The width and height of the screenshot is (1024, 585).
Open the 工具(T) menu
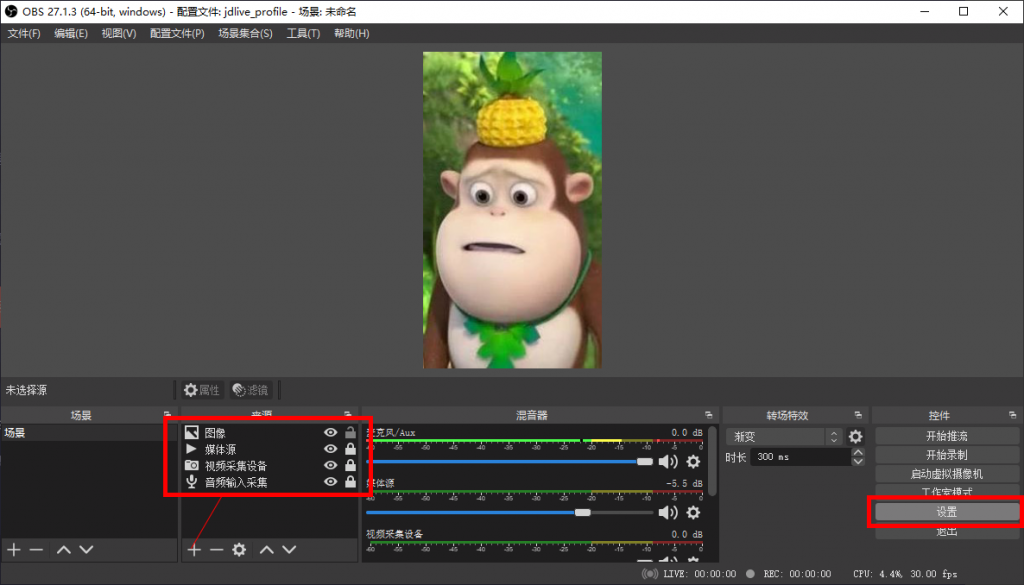click(303, 33)
